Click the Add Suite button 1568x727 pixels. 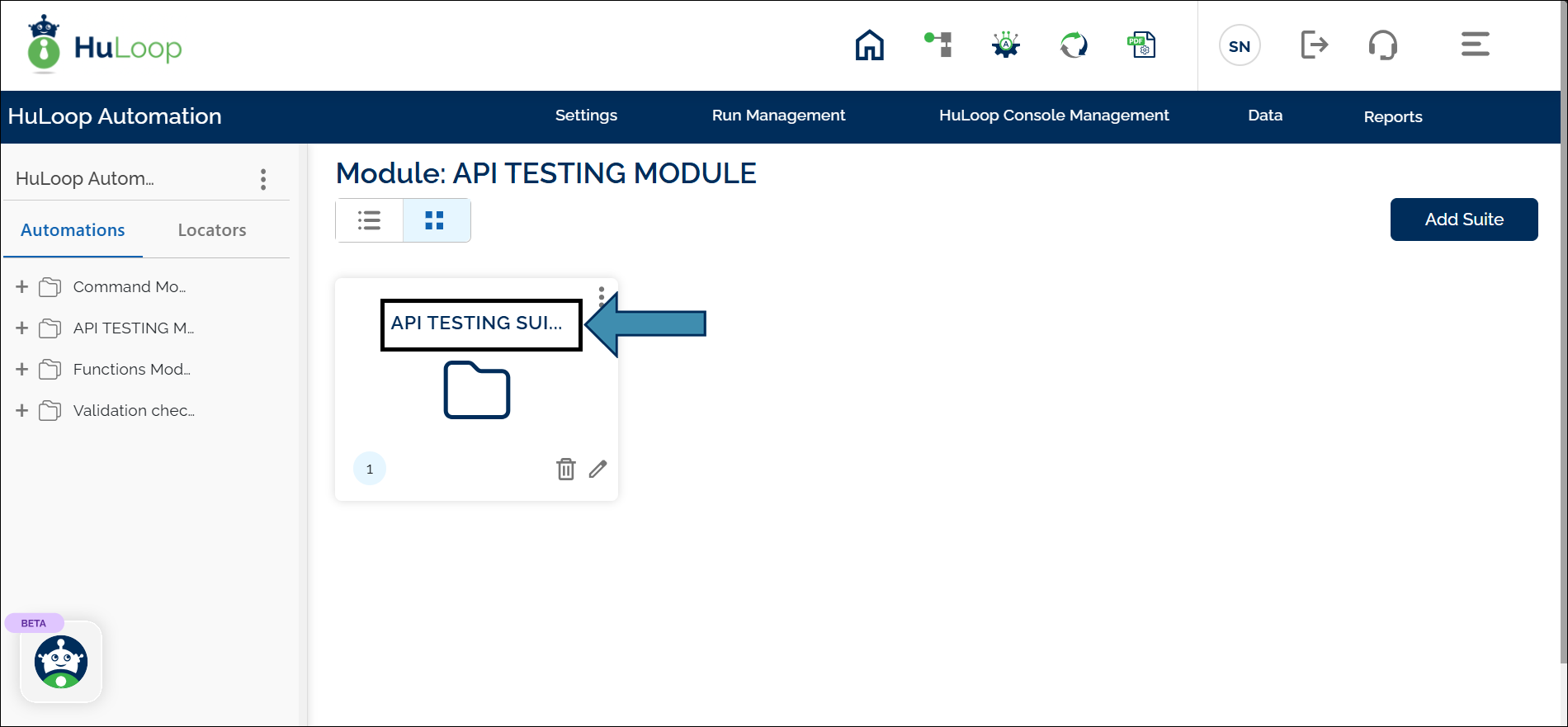point(1463,220)
